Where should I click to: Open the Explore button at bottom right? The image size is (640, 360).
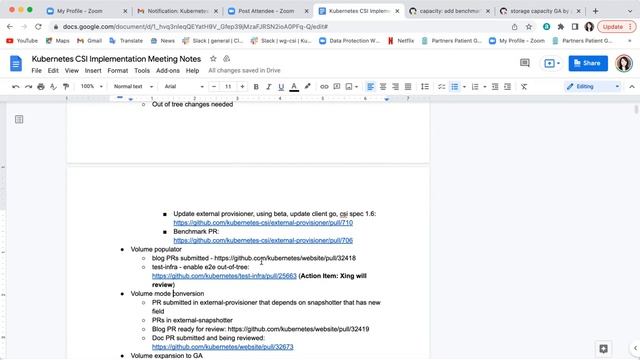(603, 349)
